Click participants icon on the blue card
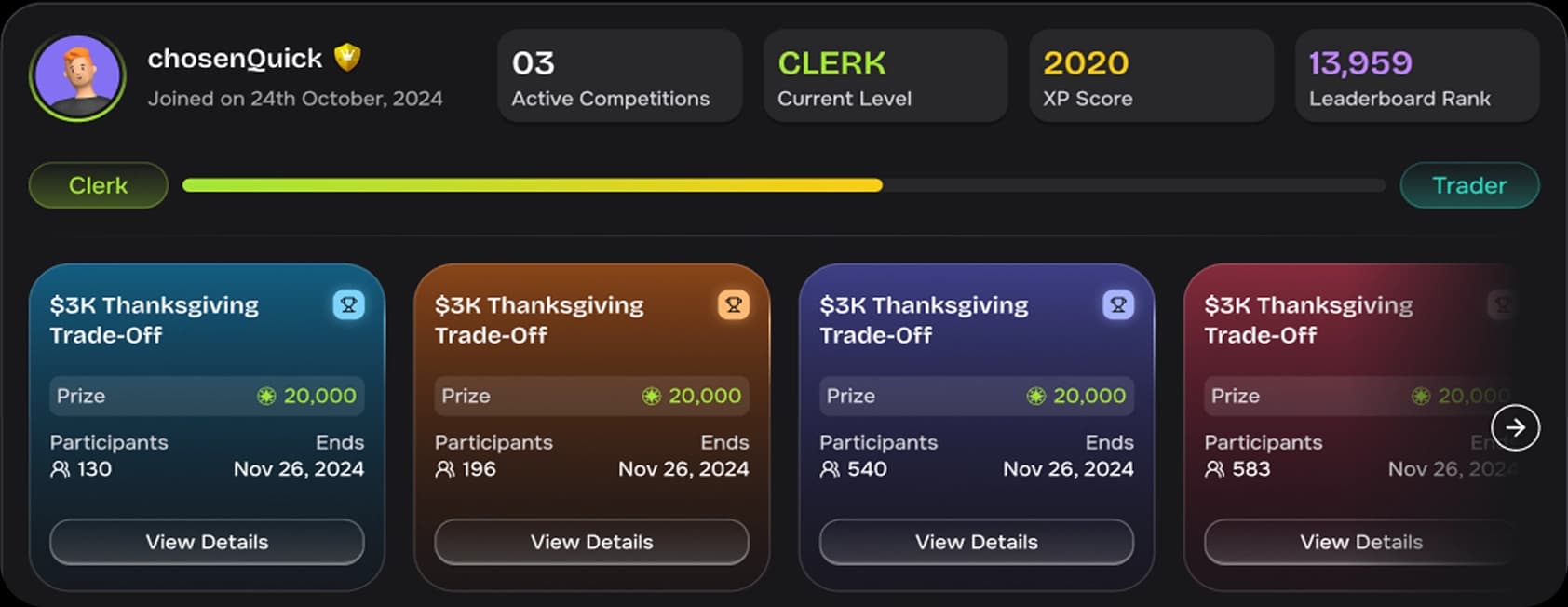This screenshot has height=607, width=1568. point(61,469)
